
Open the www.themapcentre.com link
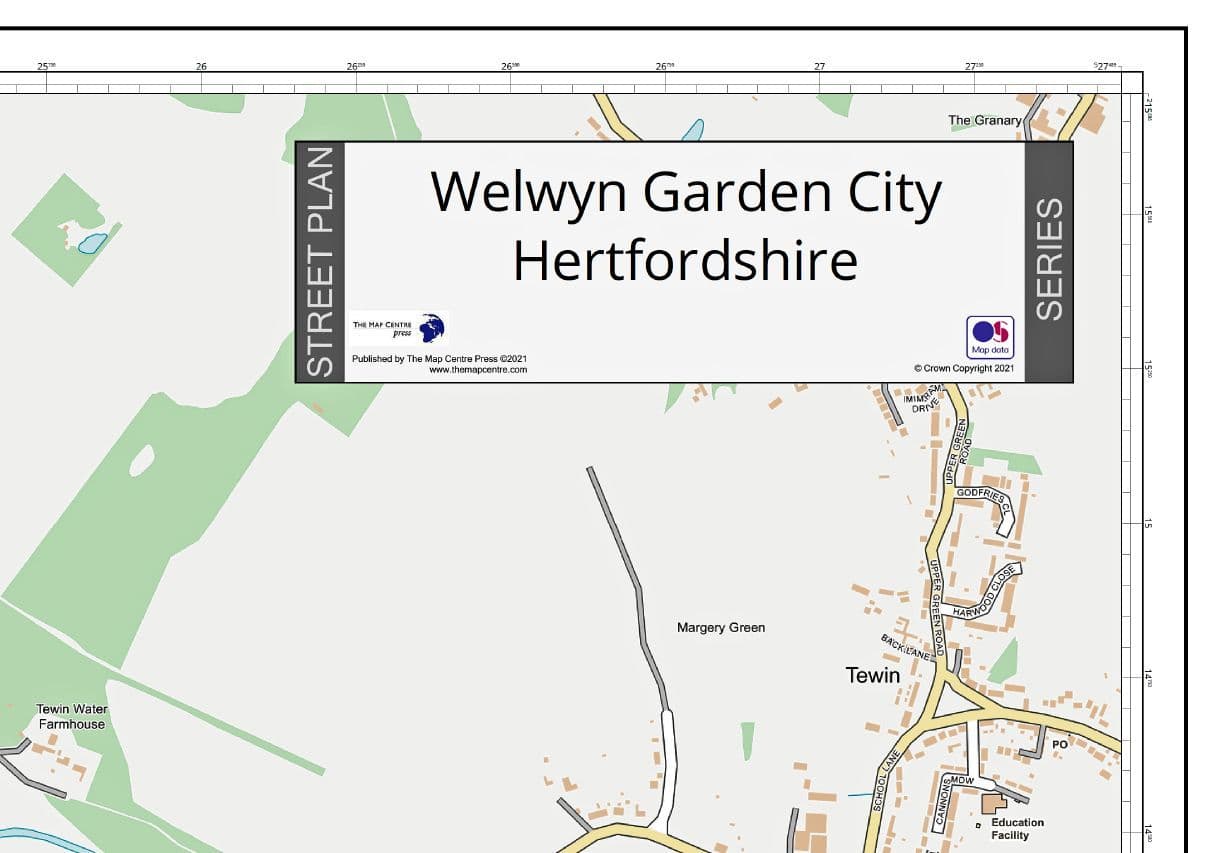point(478,369)
